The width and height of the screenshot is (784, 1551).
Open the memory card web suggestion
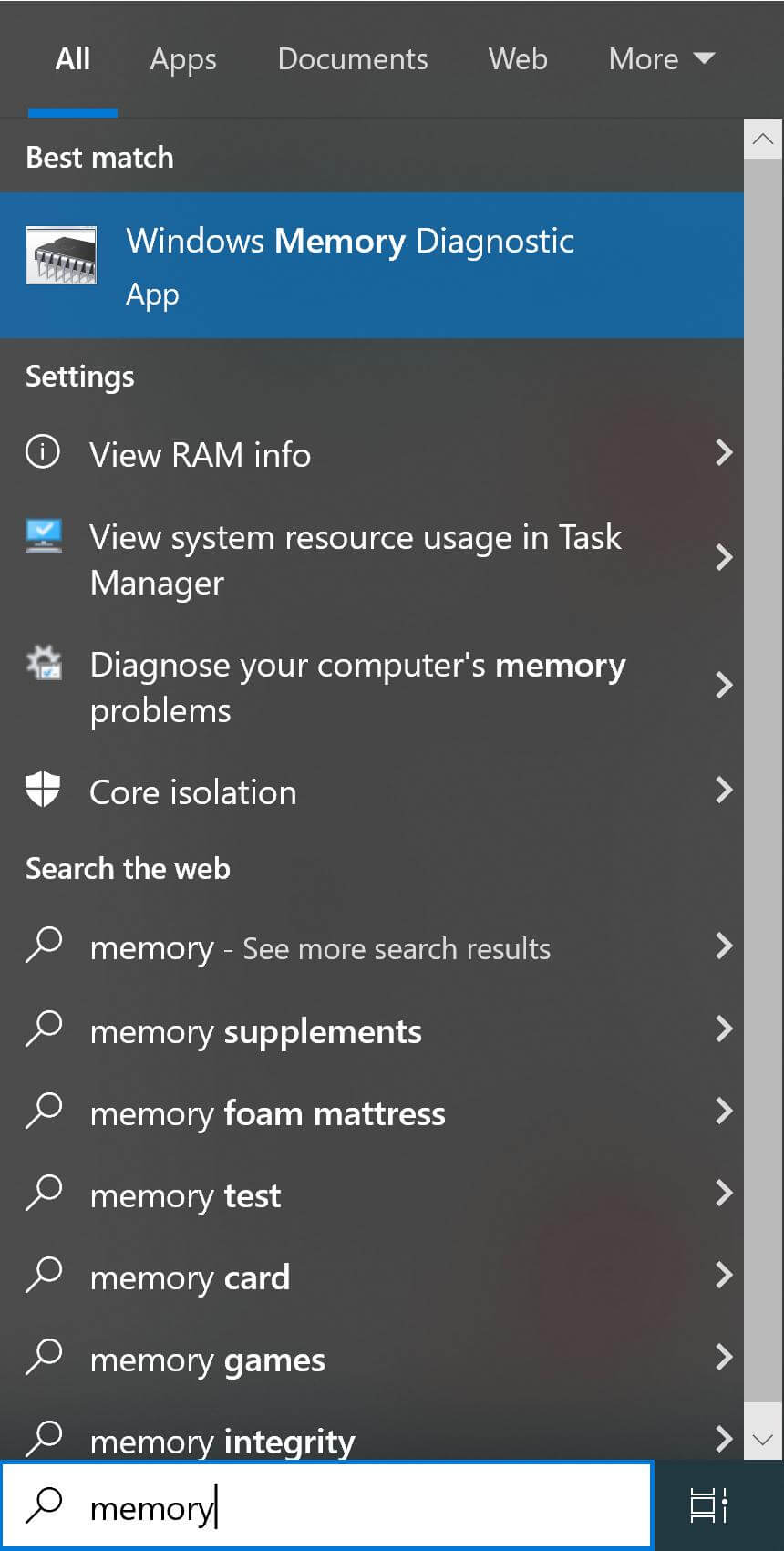coord(191,1277)
